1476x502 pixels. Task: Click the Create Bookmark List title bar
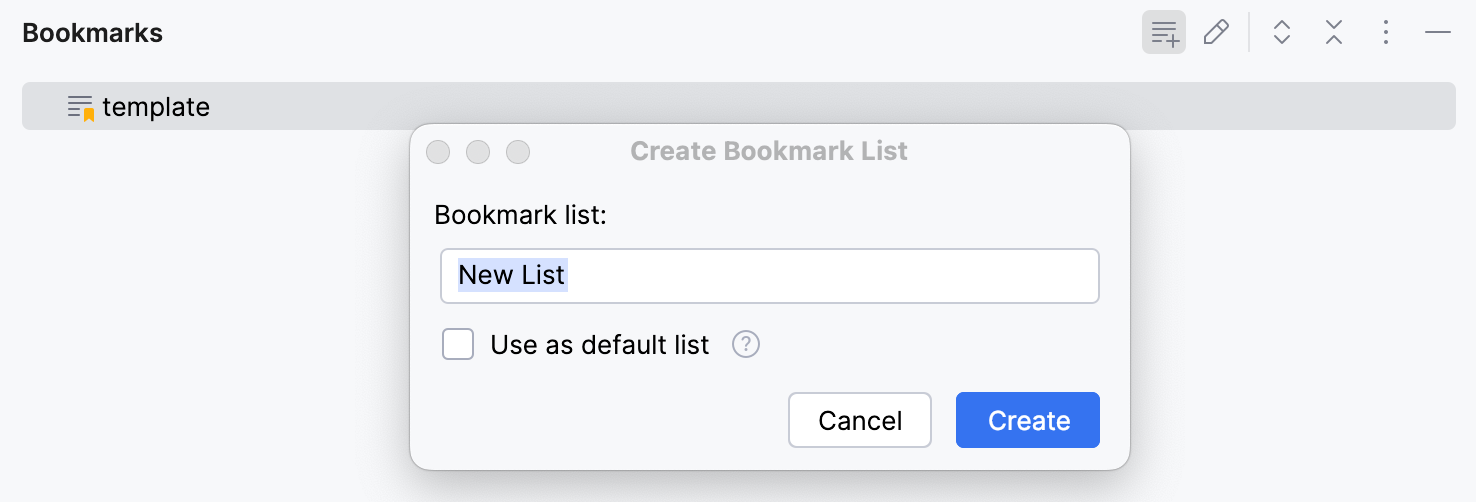768,152
